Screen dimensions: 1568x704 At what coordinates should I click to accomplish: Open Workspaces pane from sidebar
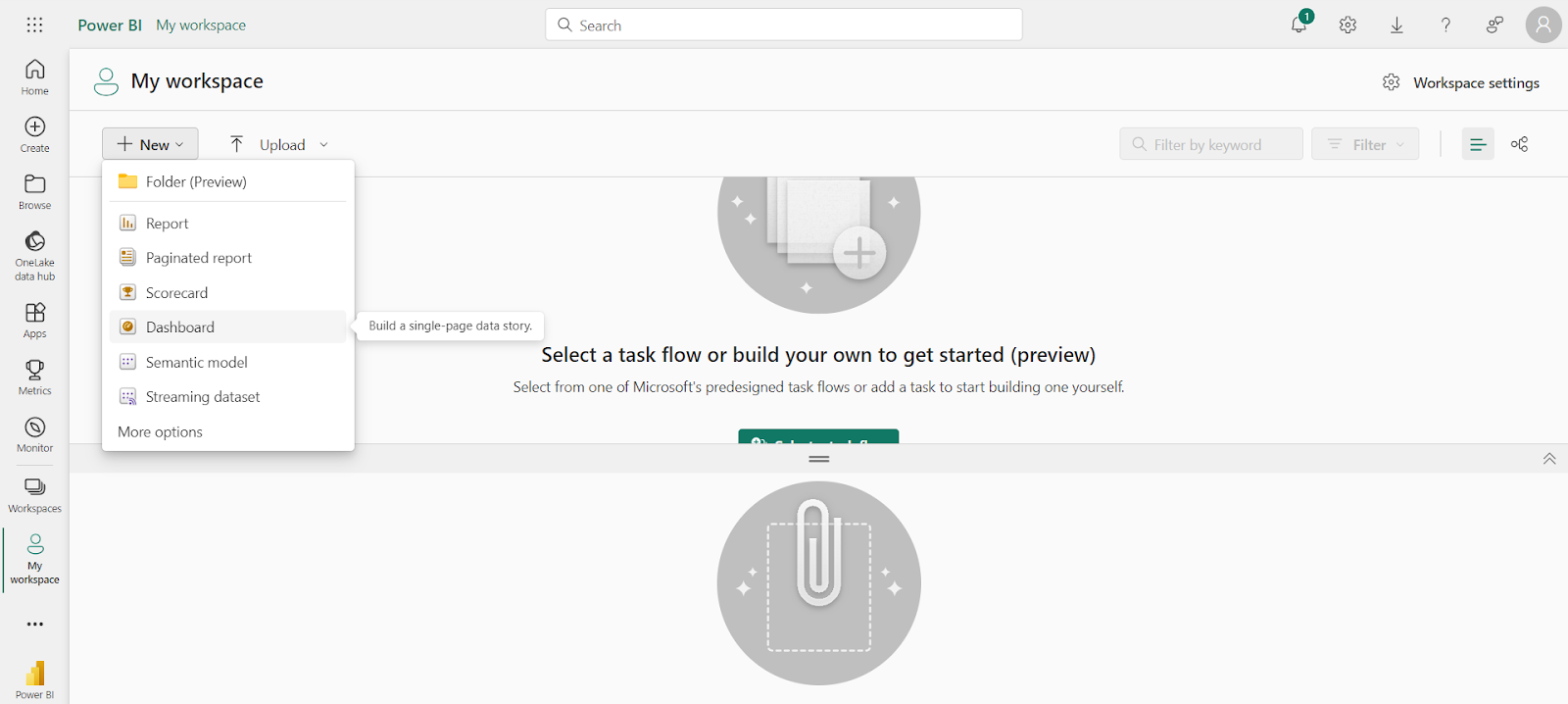pos(34,494)
